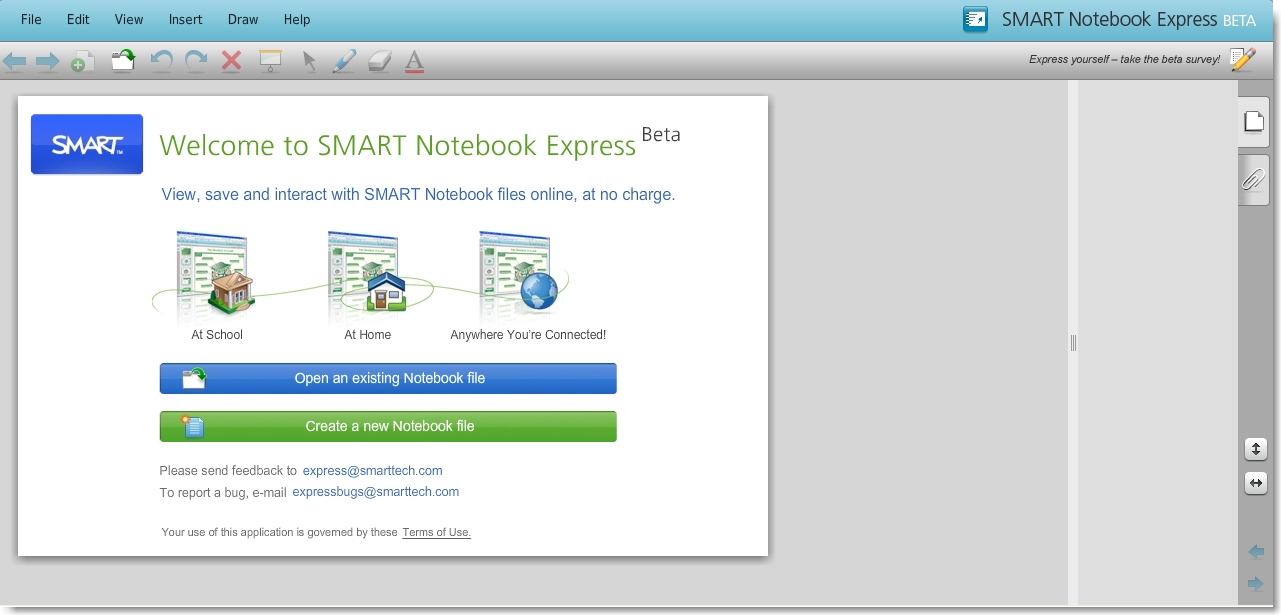This screenshot has height=615, width=1281.
Task: Open the Insert menu
Action: tap(185, 19)
